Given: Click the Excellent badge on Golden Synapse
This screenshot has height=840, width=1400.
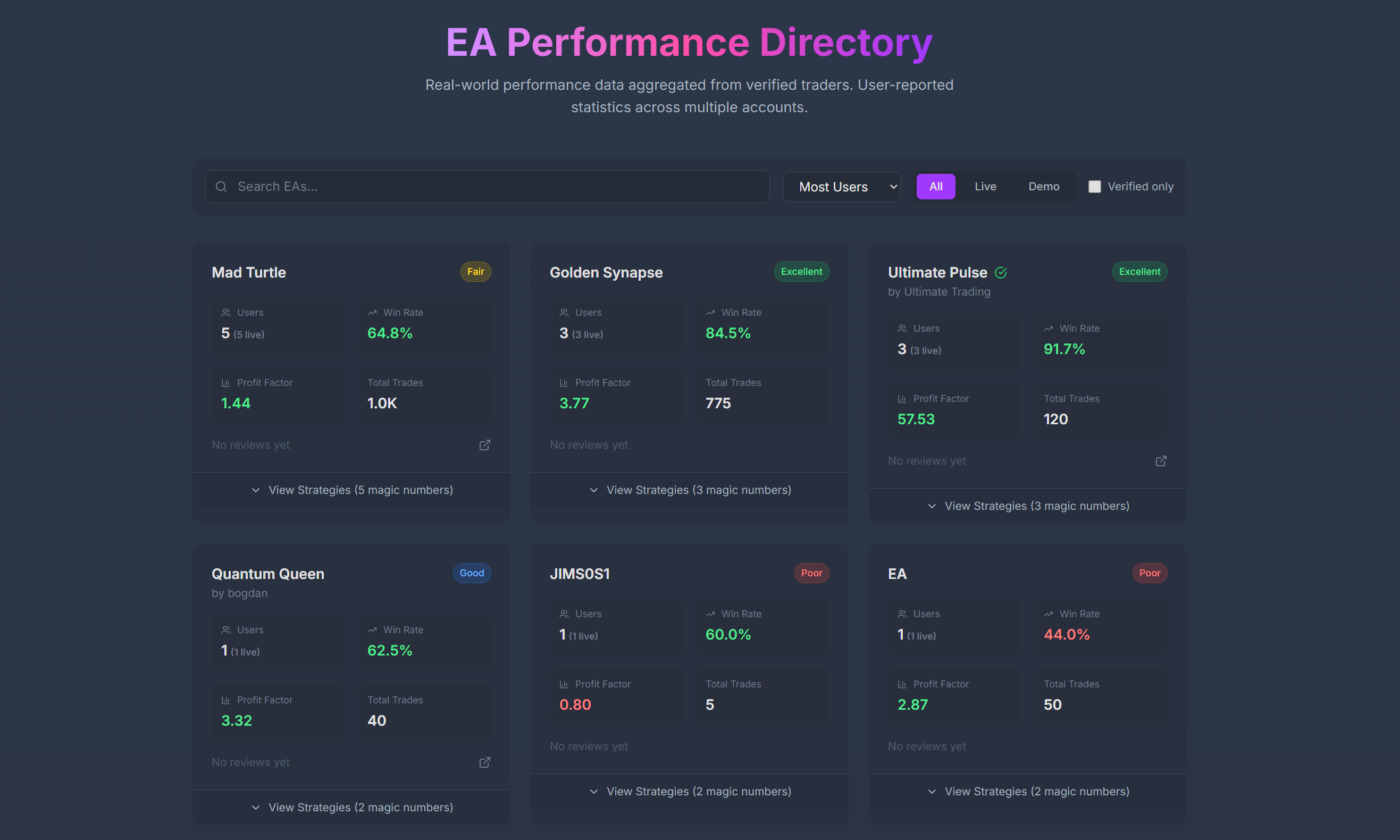Looking at the screenshot, I should click(x=801, y=272).
